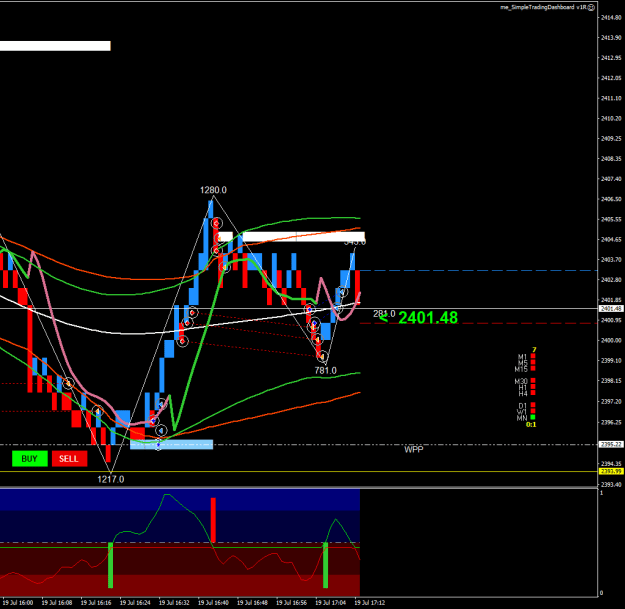Click the 19 Jul 16:00 time label
The image size is (625, 609).
tap(18, 603)
